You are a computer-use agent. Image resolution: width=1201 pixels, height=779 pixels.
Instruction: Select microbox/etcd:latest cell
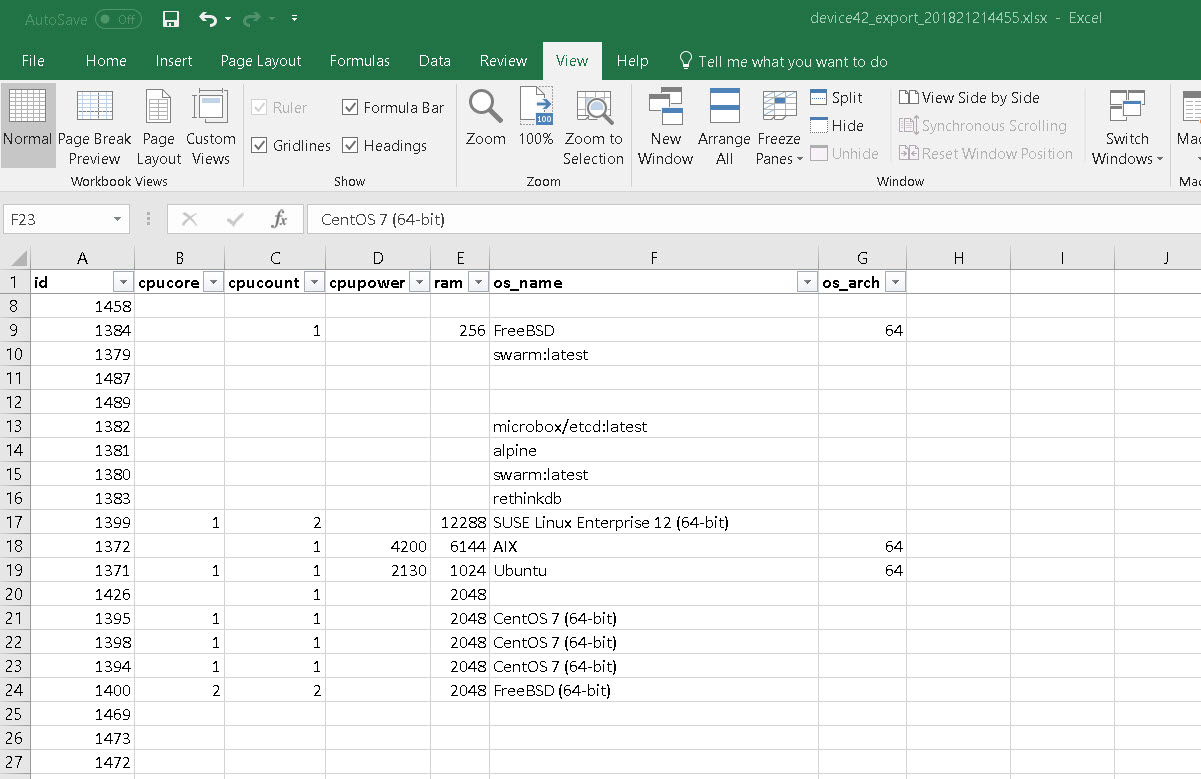pos(654,426)
